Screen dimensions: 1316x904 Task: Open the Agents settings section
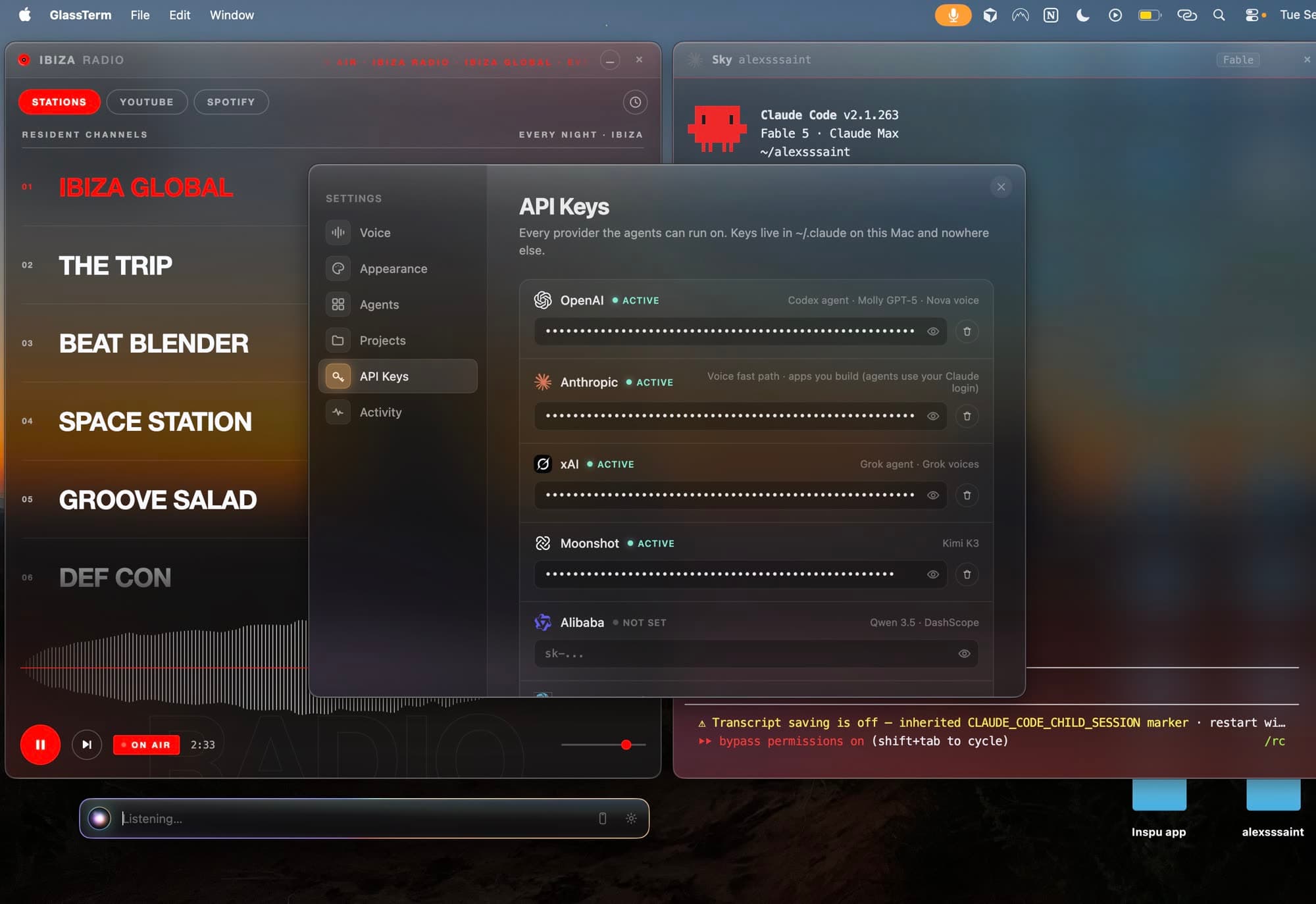click(397, 304)
